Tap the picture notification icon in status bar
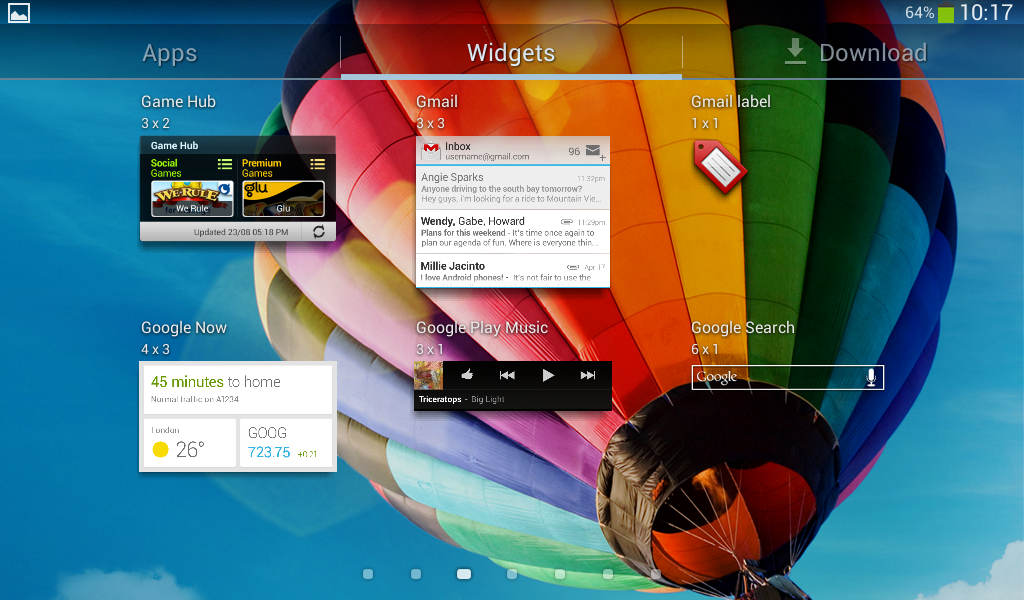Viewport: 1024px width, 600px height. pyautogui.click(x=19, y=13)
